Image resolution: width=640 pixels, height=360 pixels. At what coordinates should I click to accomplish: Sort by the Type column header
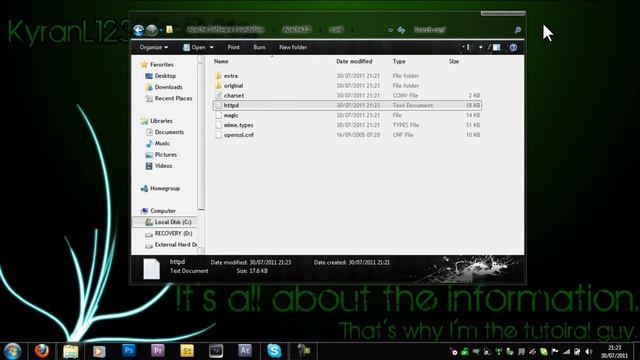[399, 61]
